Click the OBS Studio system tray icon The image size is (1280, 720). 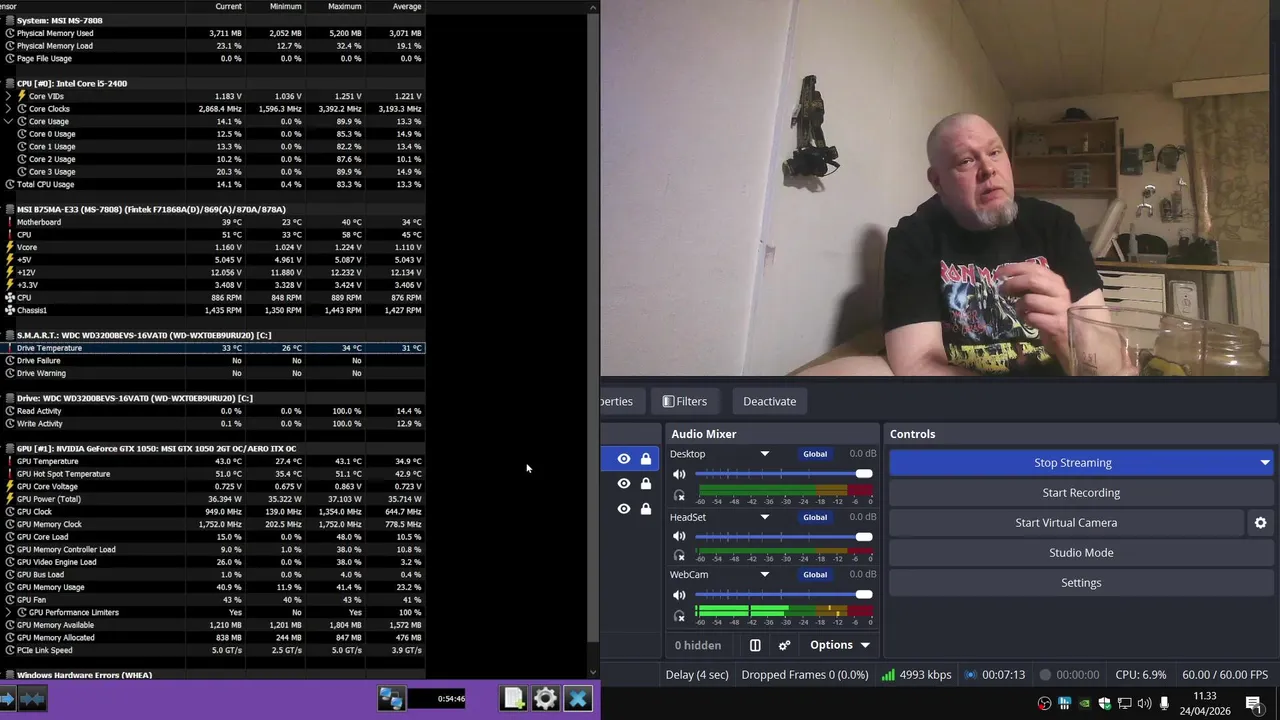(1045, 703)
